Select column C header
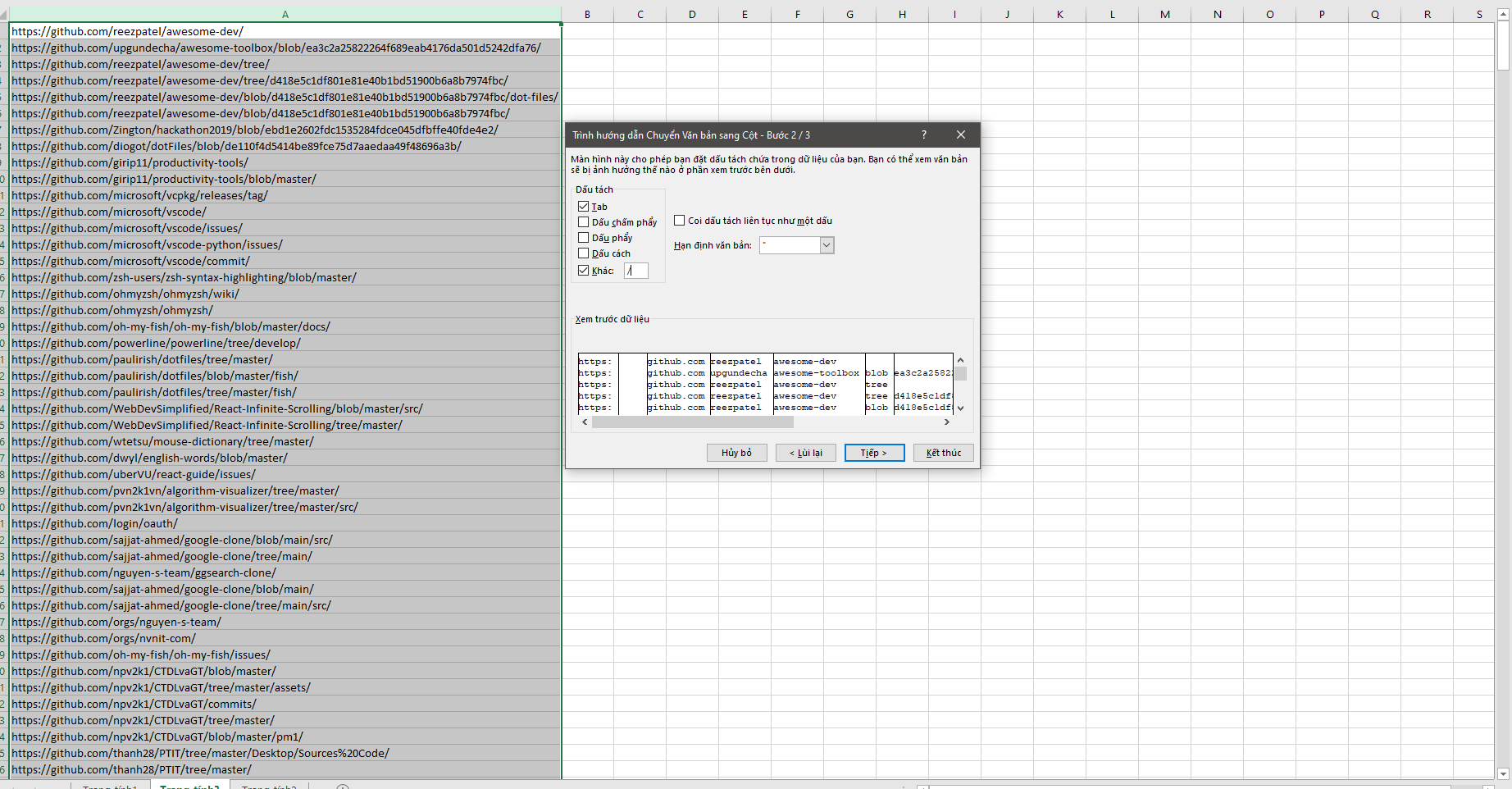The width and height of the screenshot is (1512, 789). (640, 14)
